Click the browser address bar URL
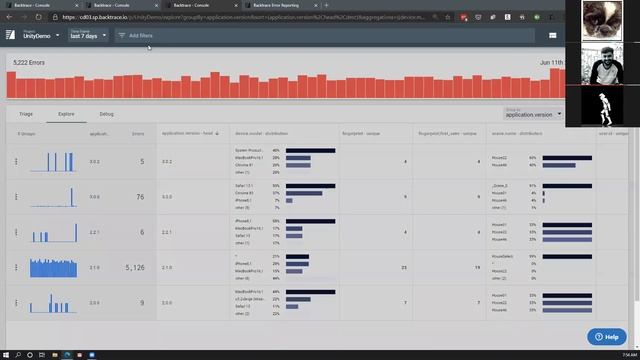 (x=243, y=17)
